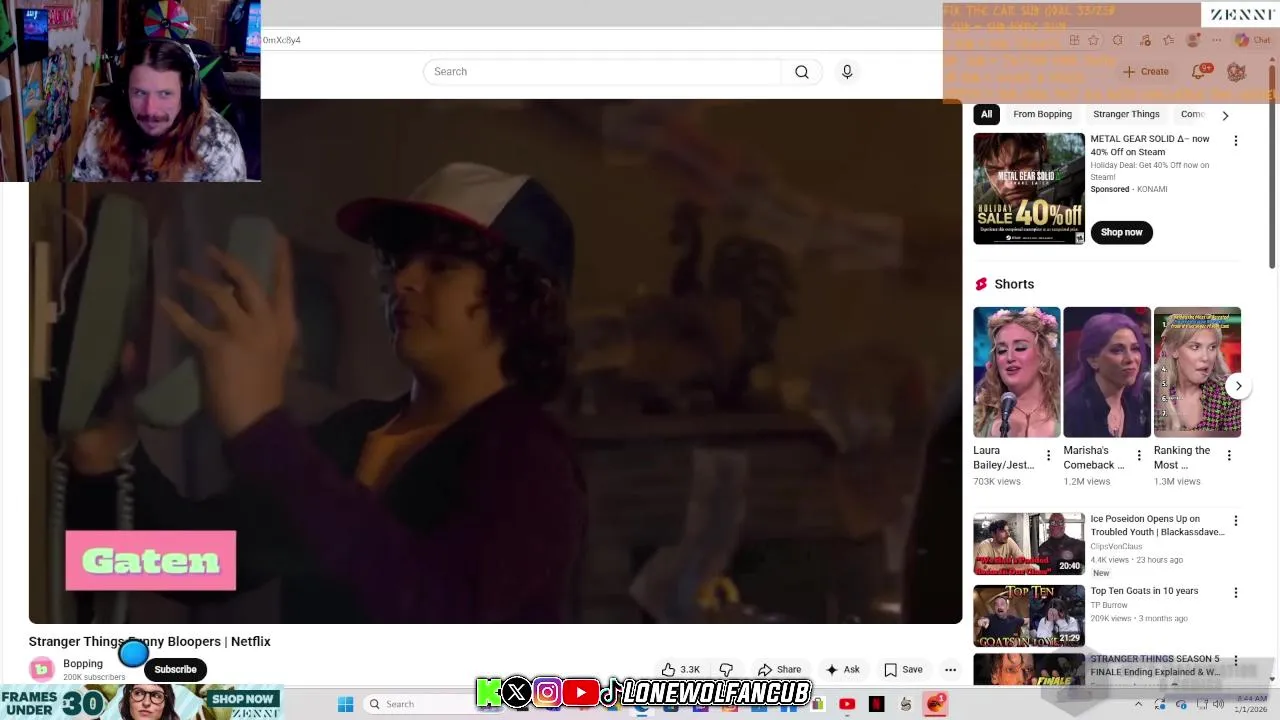The image size is (1280, 720).
Task: Open Ice Poseidon video thumbnail
Action: tap(1029, 544)
